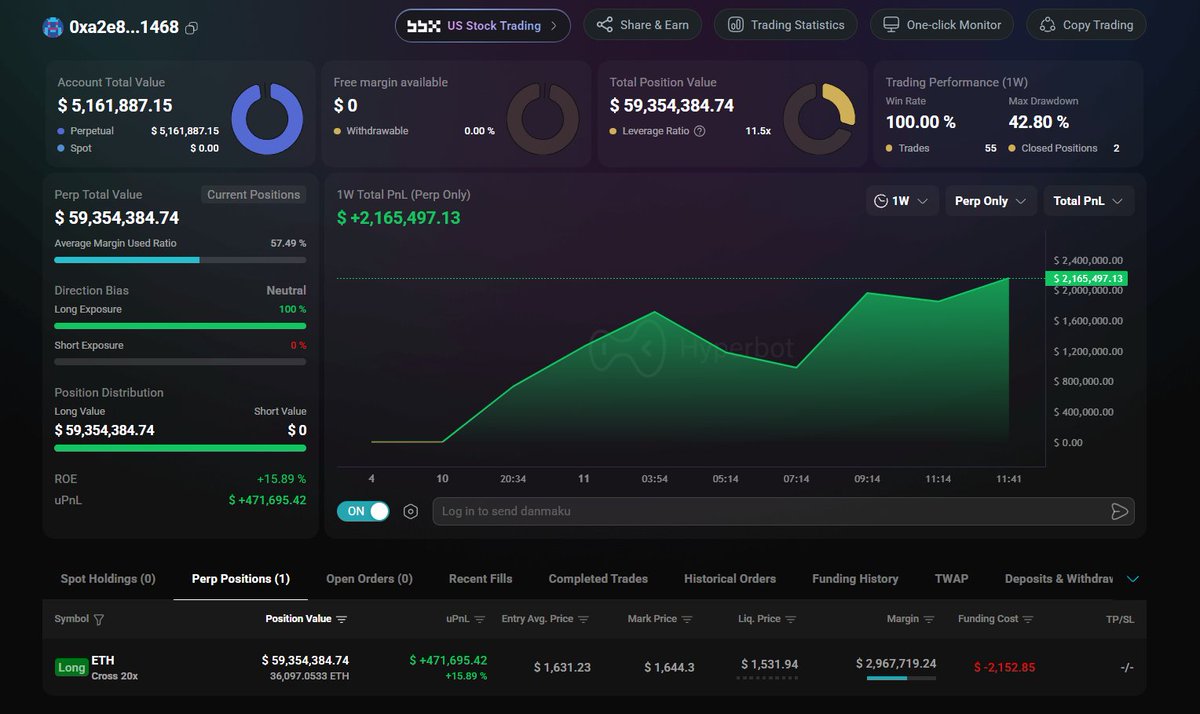Click the Short Exposure progress bar
The image size is (1200, 714).
pos(180,361)
